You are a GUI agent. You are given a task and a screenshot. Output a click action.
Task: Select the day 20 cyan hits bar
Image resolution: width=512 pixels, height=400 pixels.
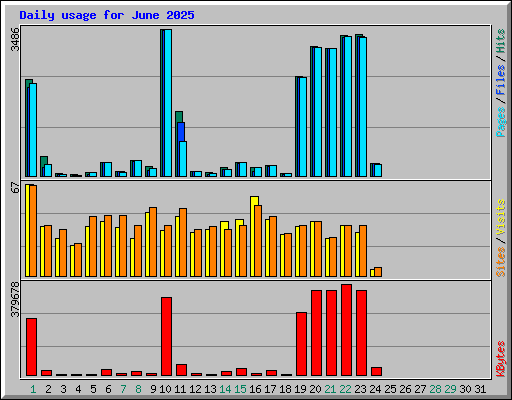(318, 112)
